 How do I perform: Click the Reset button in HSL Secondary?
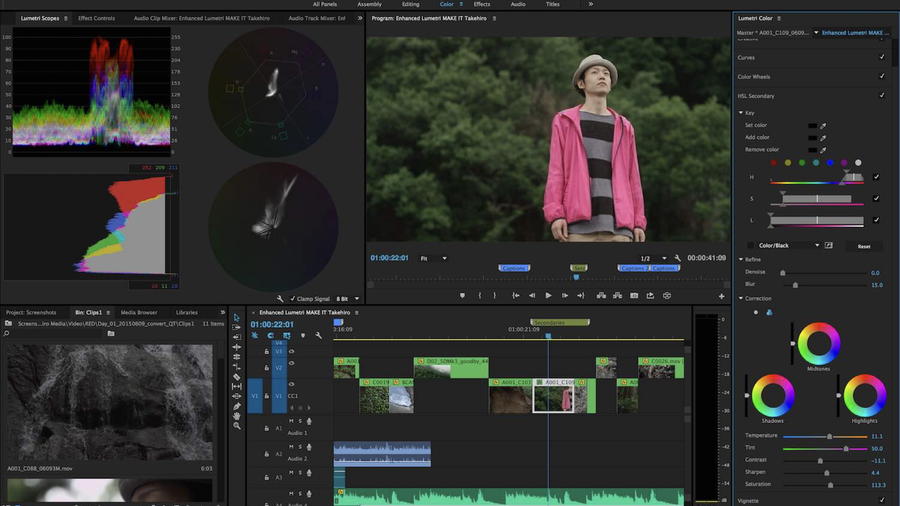point(864,246)
